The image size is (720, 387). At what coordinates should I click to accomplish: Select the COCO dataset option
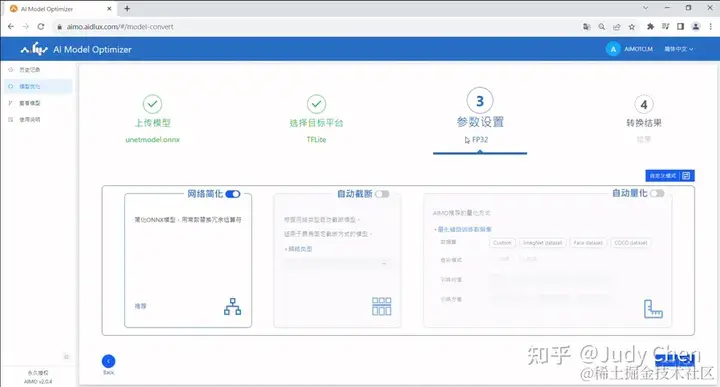click(x=630, y=243)
